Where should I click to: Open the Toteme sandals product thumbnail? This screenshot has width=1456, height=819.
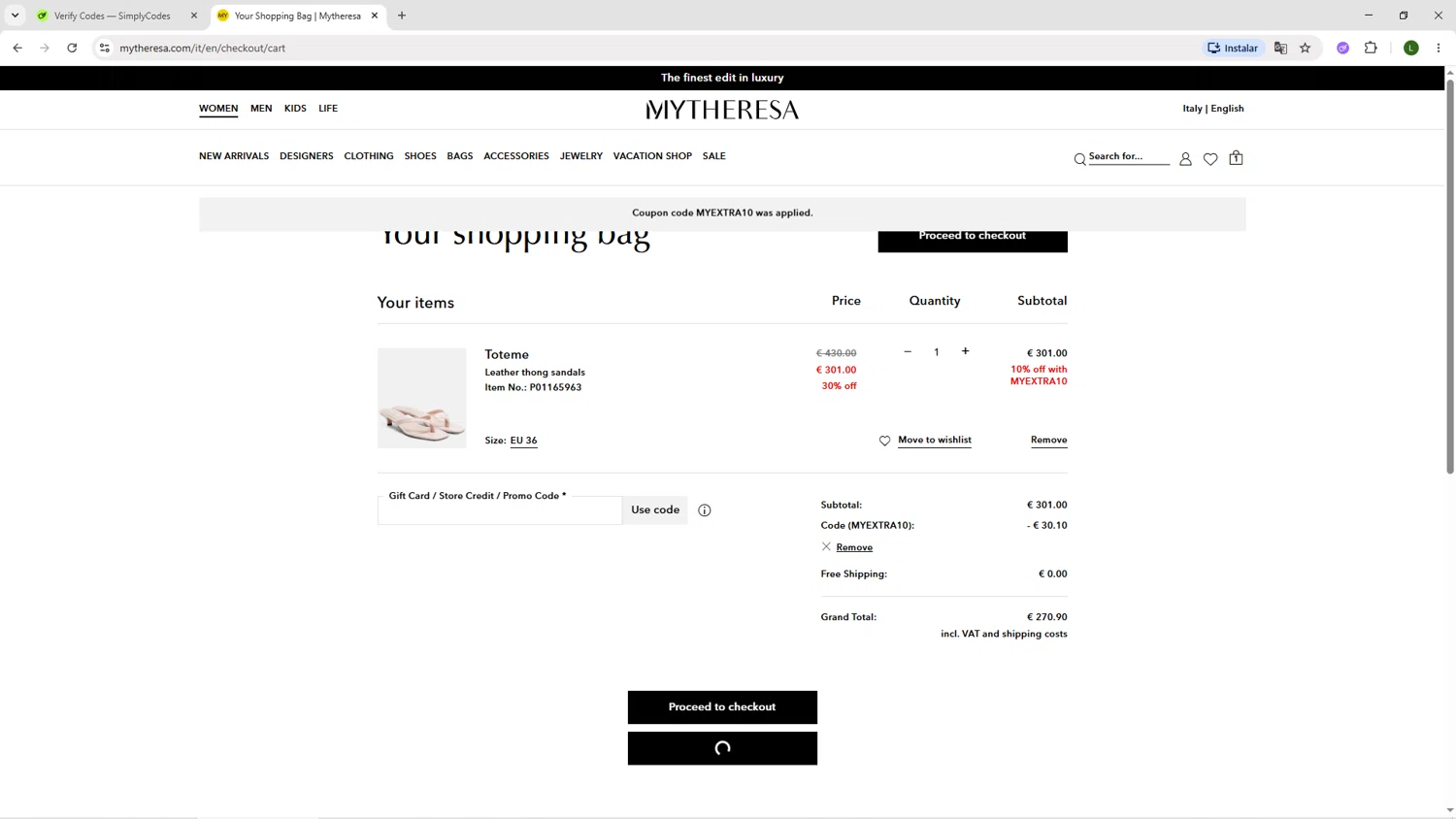pos(422,398)
